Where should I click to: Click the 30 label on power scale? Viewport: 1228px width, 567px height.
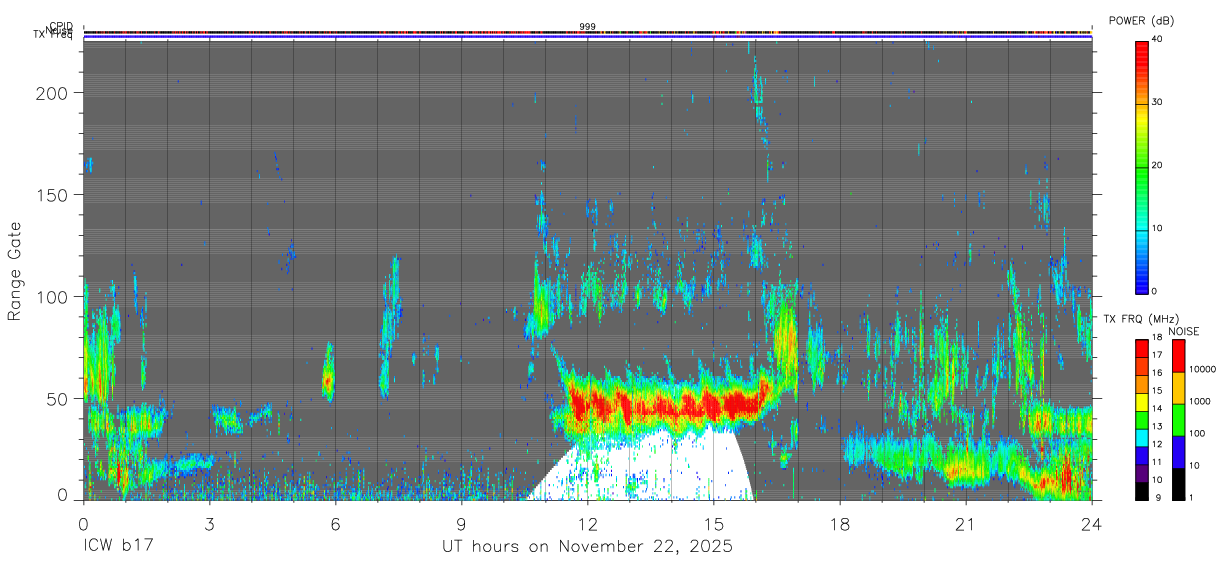(1157, 102)
